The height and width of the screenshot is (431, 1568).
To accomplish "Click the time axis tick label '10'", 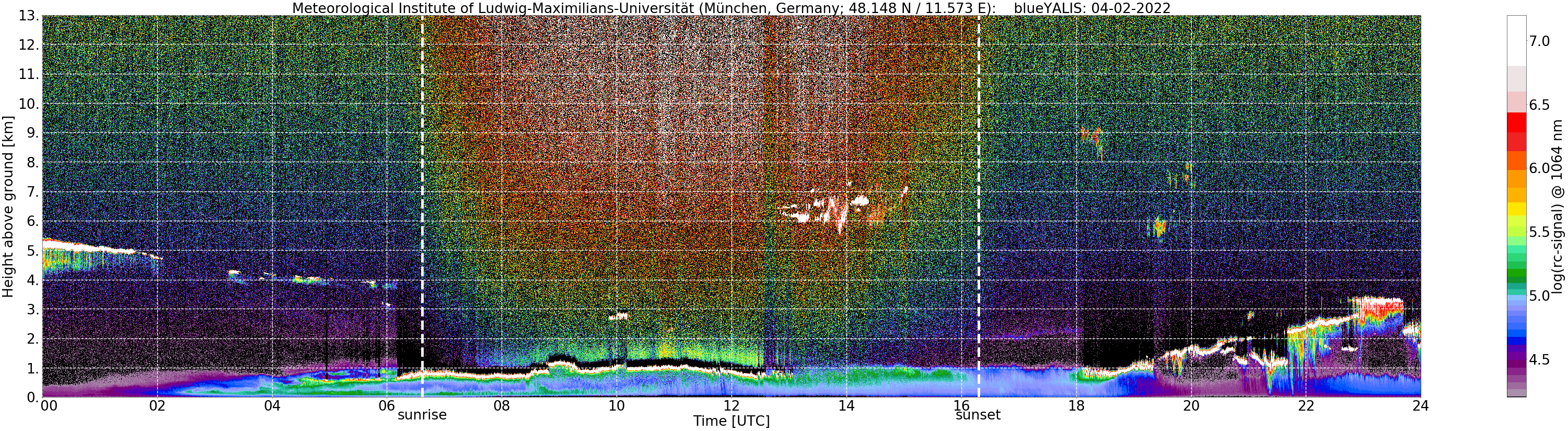I will tap(617, 405).
